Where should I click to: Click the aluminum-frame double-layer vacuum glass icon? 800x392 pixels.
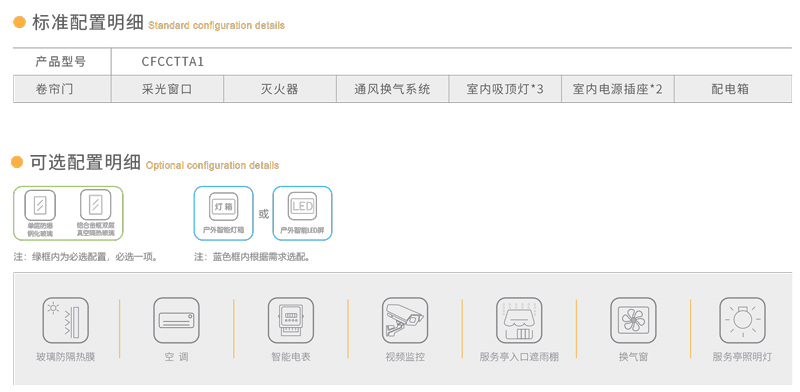(95, 205)
